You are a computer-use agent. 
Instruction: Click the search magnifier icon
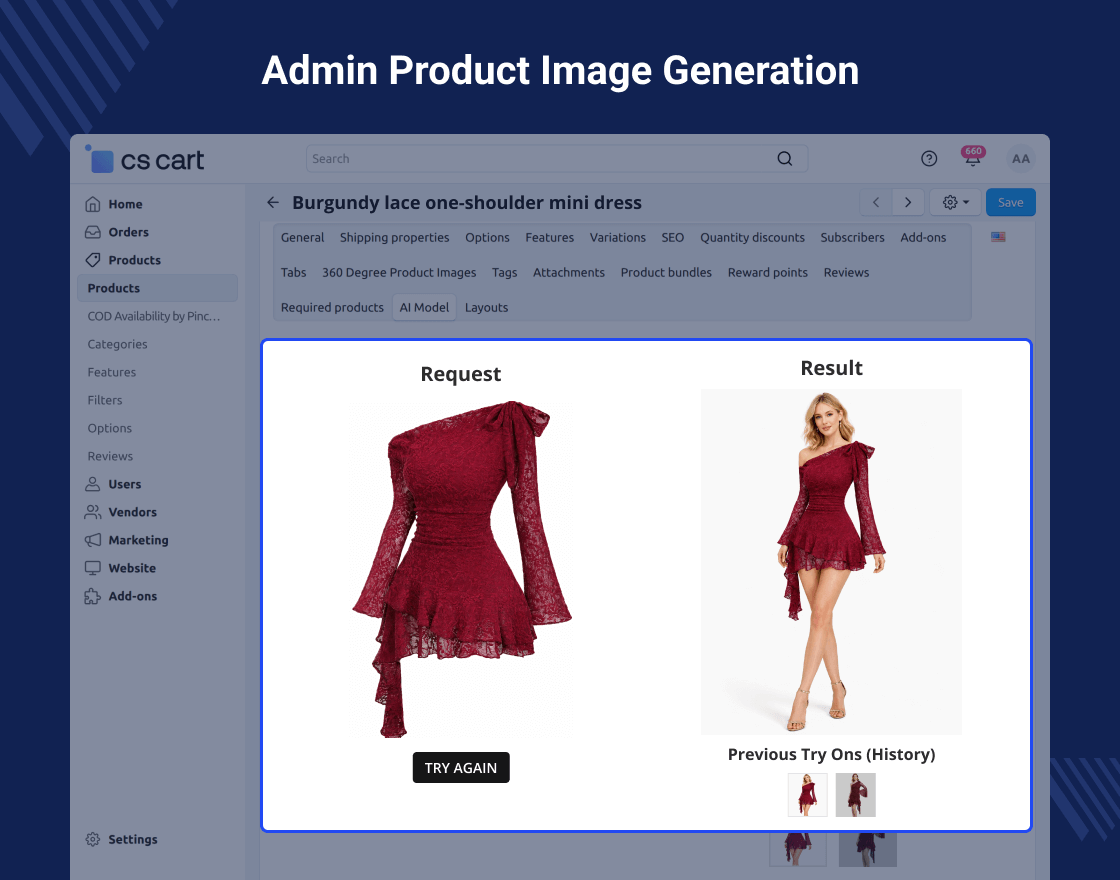tap(785, 159)
